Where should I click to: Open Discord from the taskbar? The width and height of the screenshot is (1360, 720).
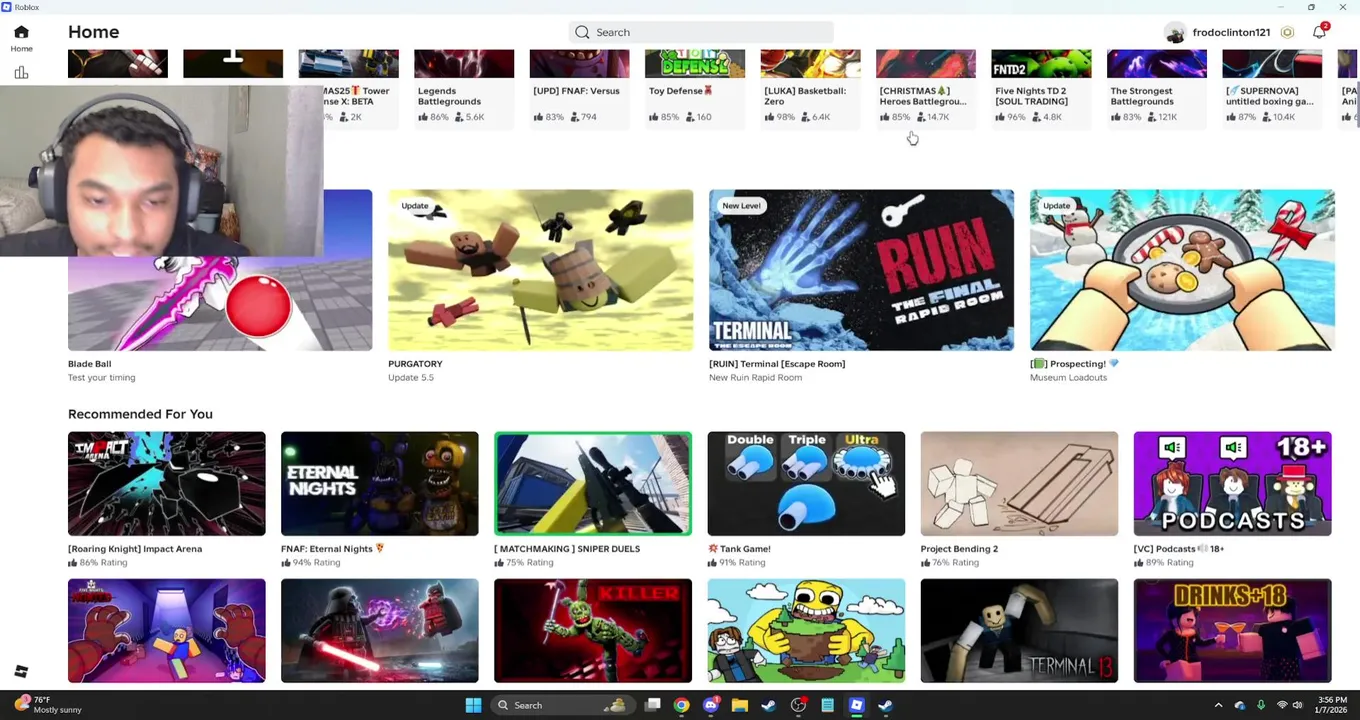[x=710, y=705]
